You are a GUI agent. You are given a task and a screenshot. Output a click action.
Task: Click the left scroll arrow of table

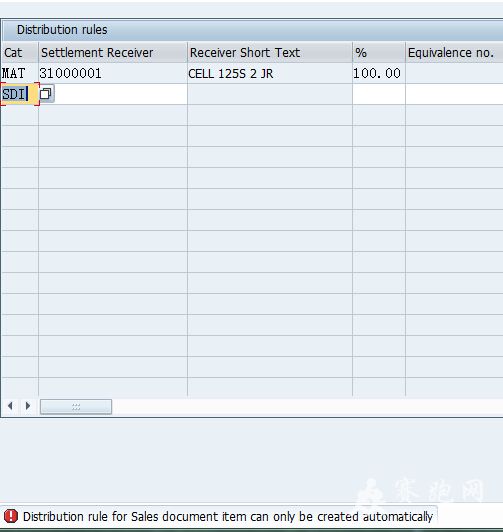click(10, 406)
